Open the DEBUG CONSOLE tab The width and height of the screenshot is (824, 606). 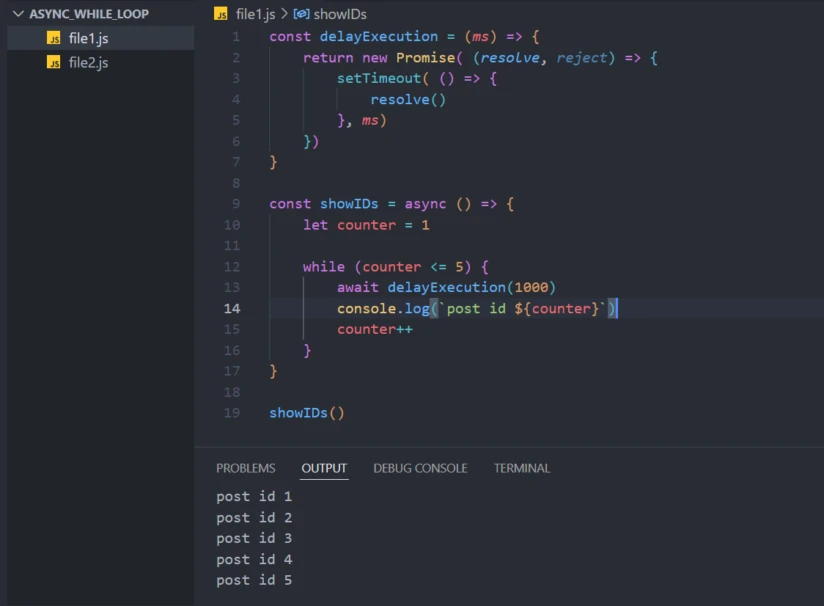tap(420, 468)
